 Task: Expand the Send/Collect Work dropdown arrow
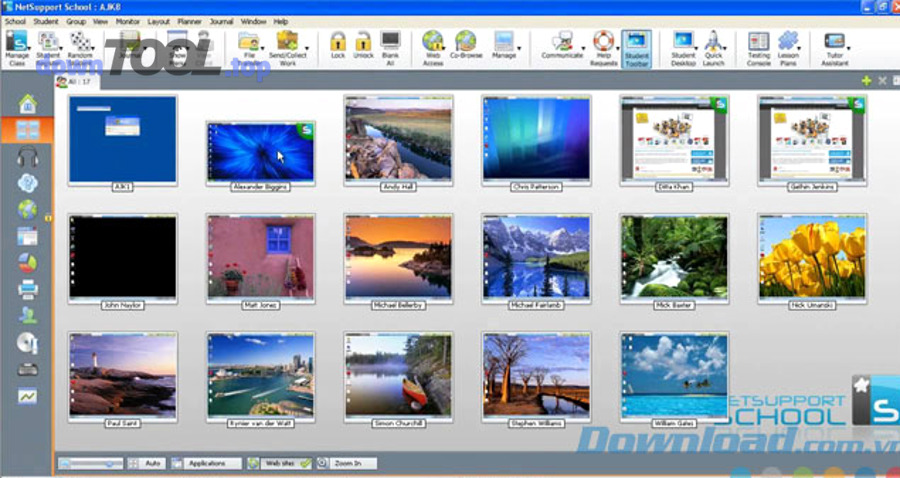pyautogui.click(x=306, y=48)
